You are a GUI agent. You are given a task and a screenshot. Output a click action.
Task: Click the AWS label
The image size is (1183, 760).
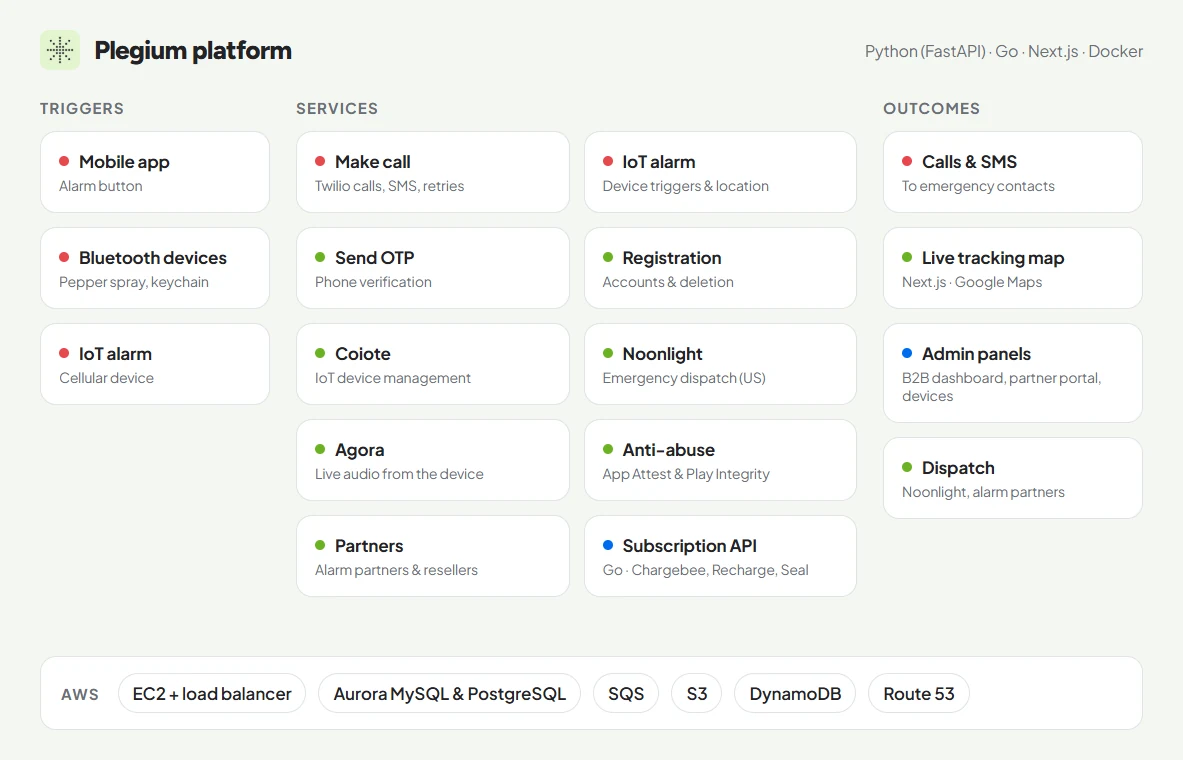pyautogui.click(x=80, y=694)
